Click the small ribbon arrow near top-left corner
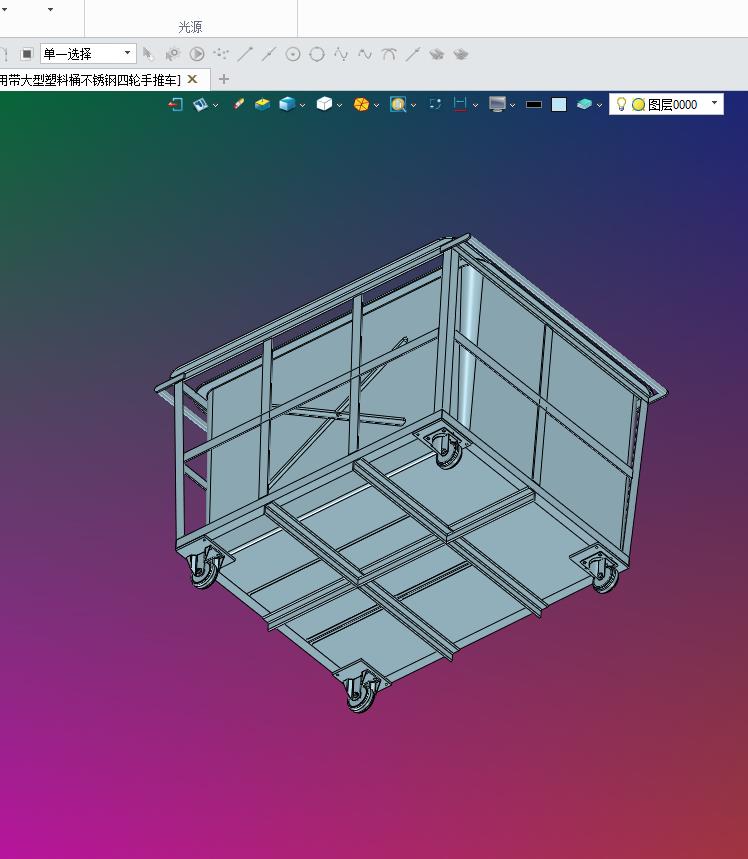This screenshot has width=748, height=859. pyautogui.click(x=4, y=9)
